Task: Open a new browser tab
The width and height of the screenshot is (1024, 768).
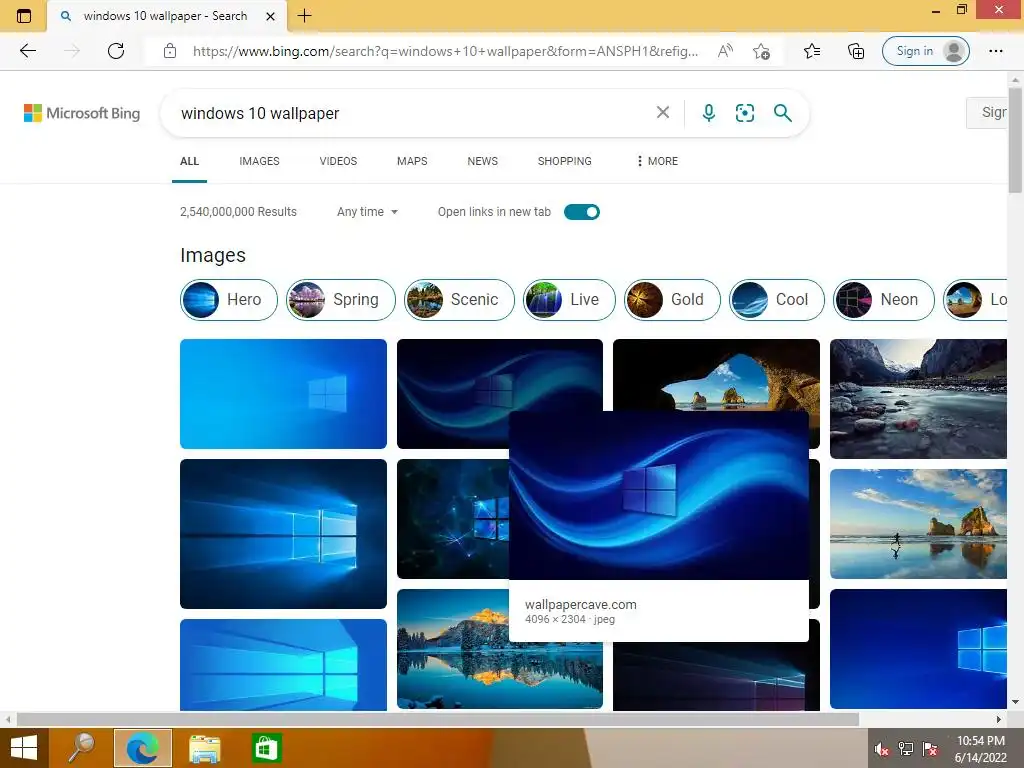Action: (304, 16)
